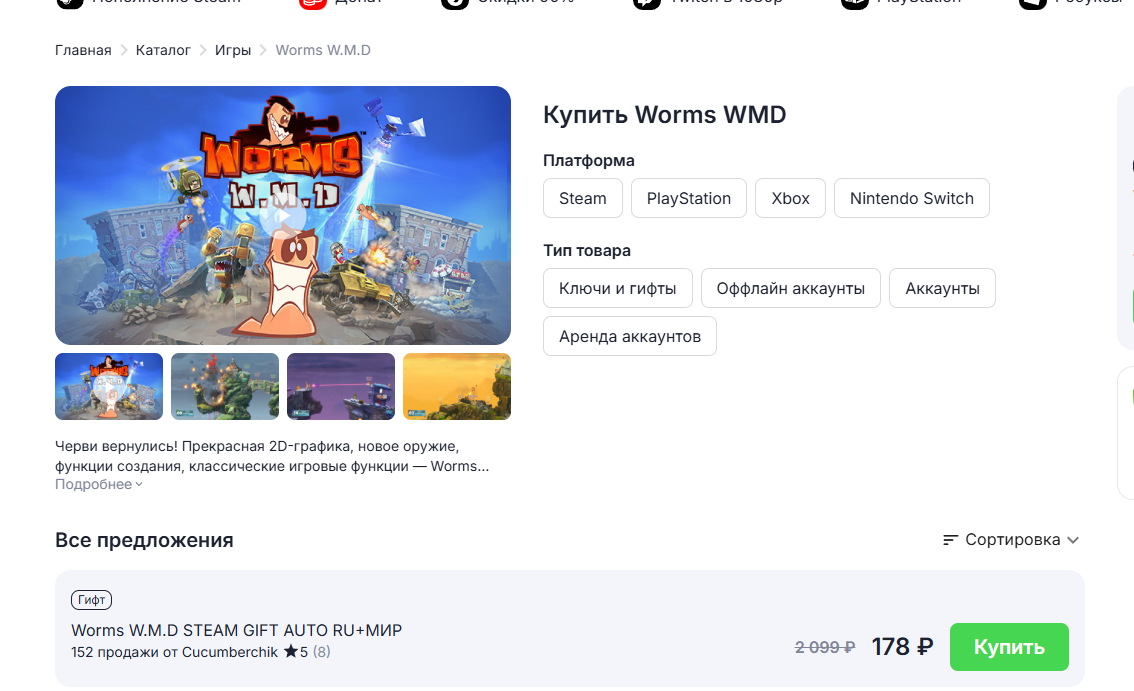
Task: Click the price 178 ₽
Action: 902,646
